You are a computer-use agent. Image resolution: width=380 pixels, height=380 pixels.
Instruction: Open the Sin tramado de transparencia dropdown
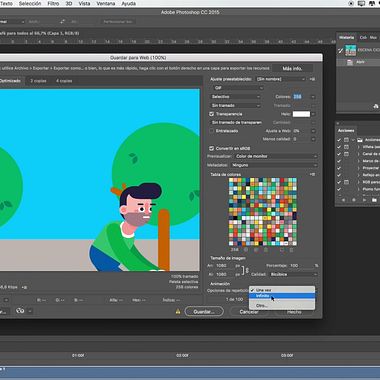pyautogui.click(x=237, y=122)
